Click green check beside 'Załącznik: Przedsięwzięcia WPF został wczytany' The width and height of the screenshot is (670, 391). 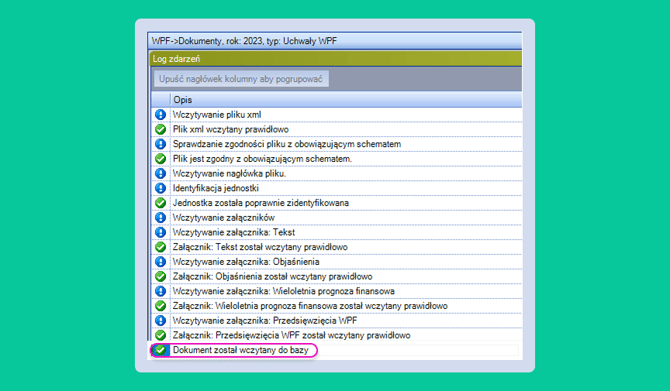(x=160, y=335)
